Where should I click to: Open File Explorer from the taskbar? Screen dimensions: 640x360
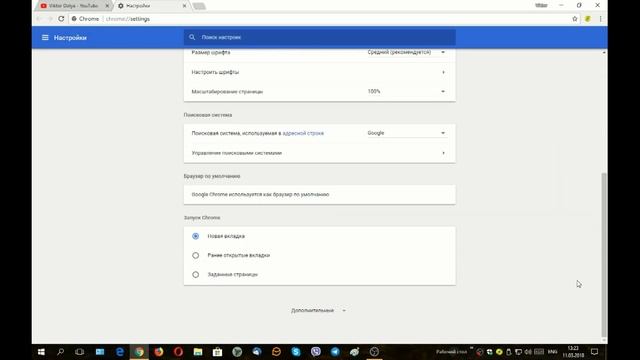pyautogui.click(x=198, y=352)
